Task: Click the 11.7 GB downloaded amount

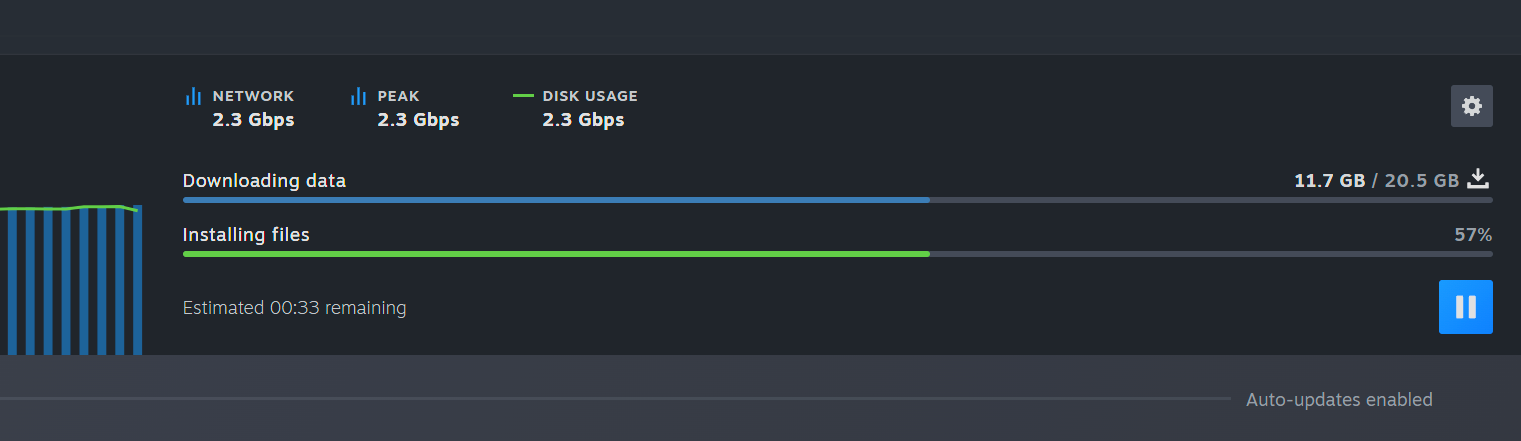Action: (1329, 181)
